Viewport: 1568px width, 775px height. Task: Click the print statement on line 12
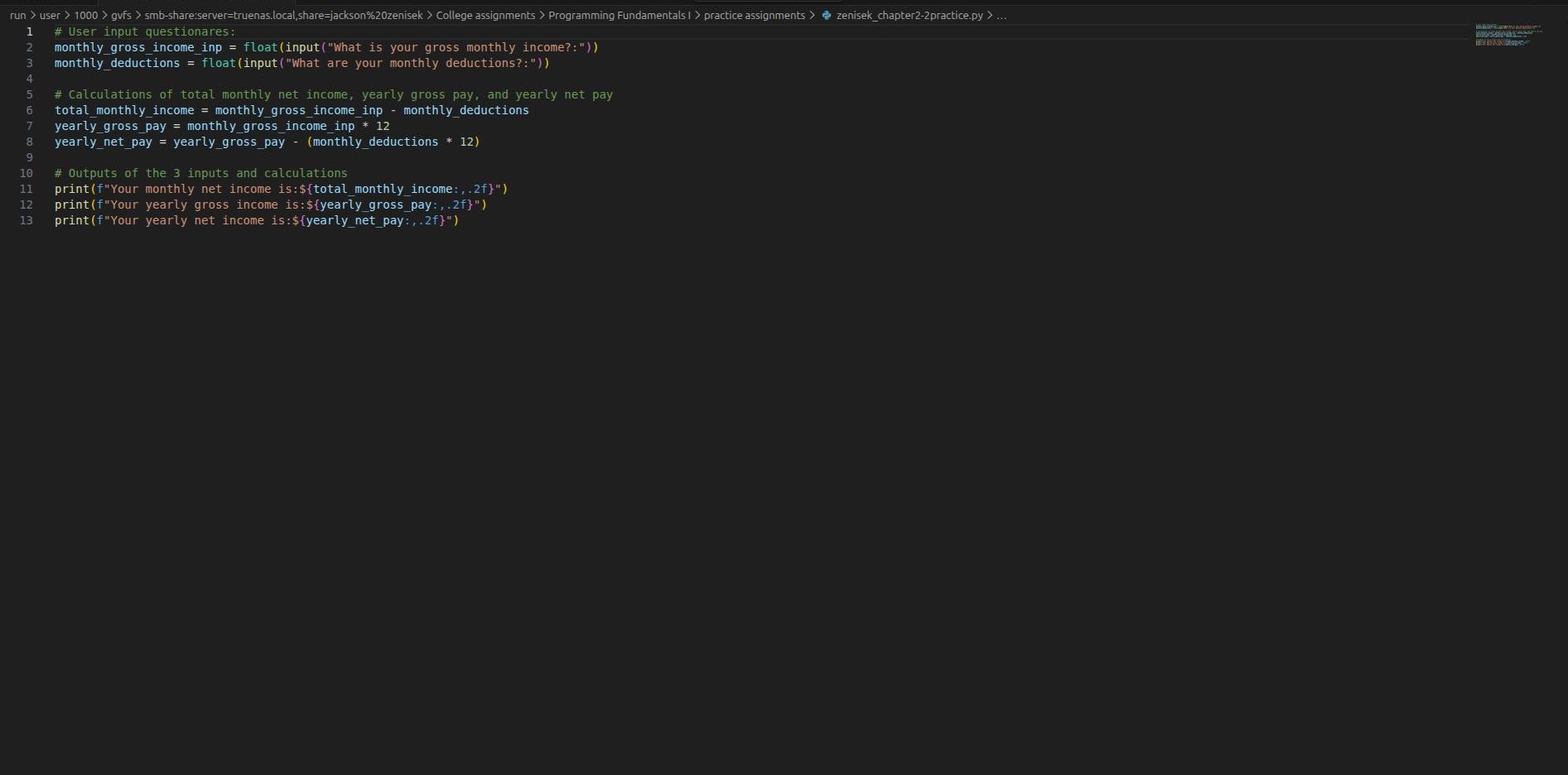point(71,205)
